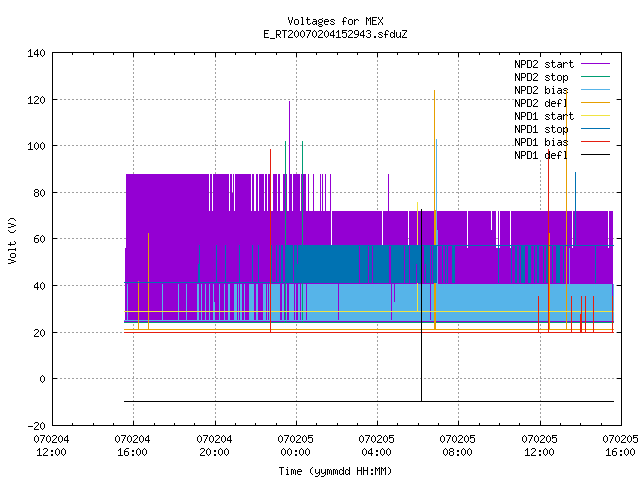Click the purple NPD2 start legend line
Screen dimensions: 640x480
click(596, 64)
